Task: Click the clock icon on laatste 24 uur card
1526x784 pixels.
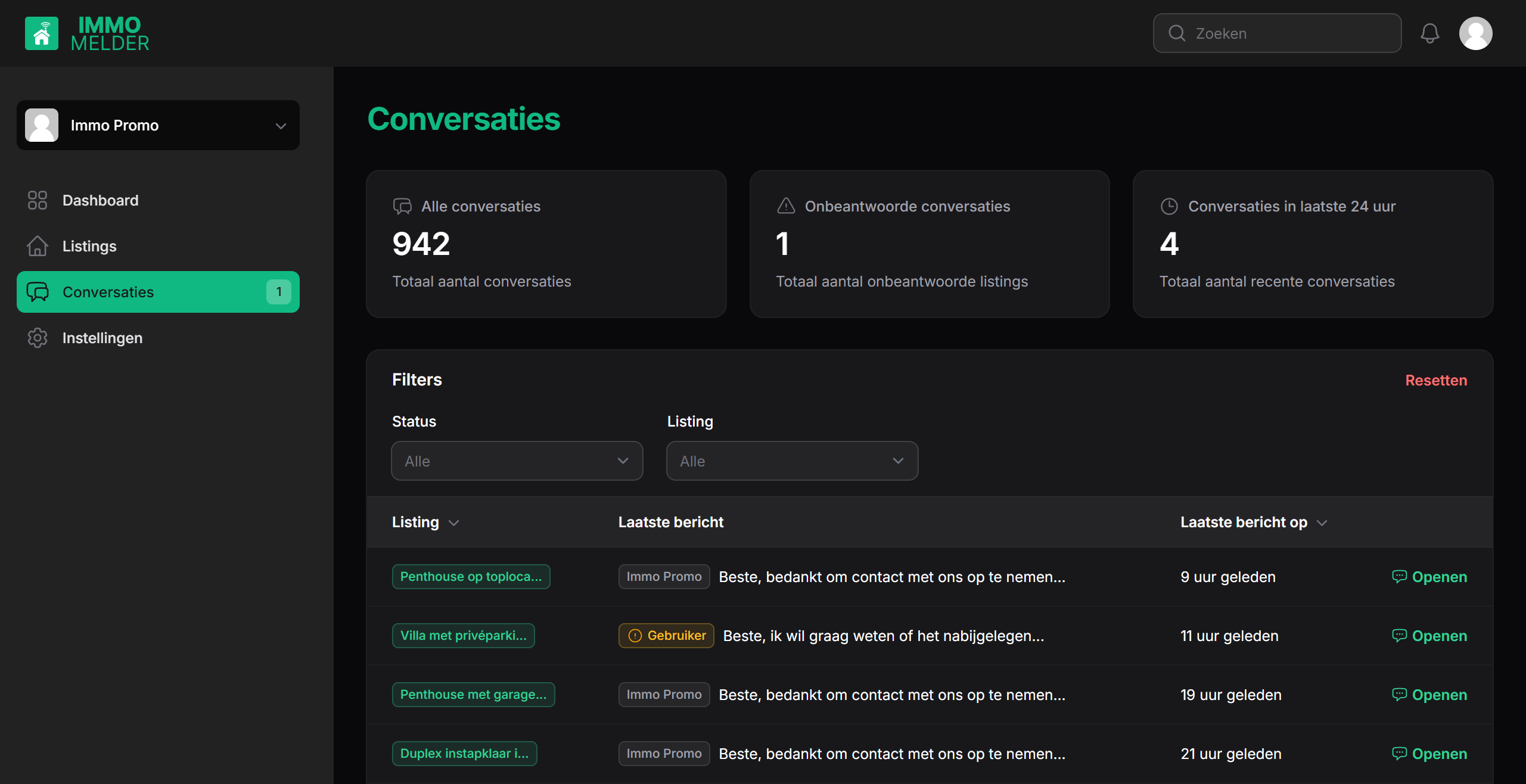Action: click(1169, 206)
